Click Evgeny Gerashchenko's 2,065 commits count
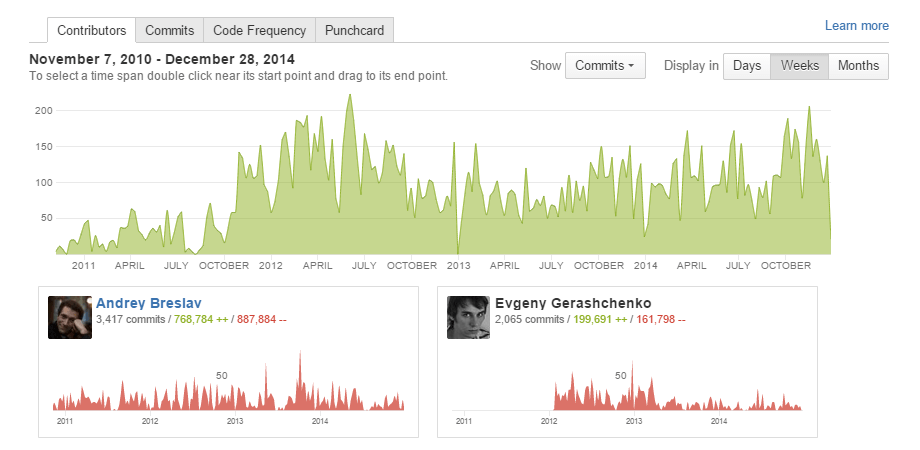Image resolution: width=920 pixels, height=450 pixels. tap(530, 320)
